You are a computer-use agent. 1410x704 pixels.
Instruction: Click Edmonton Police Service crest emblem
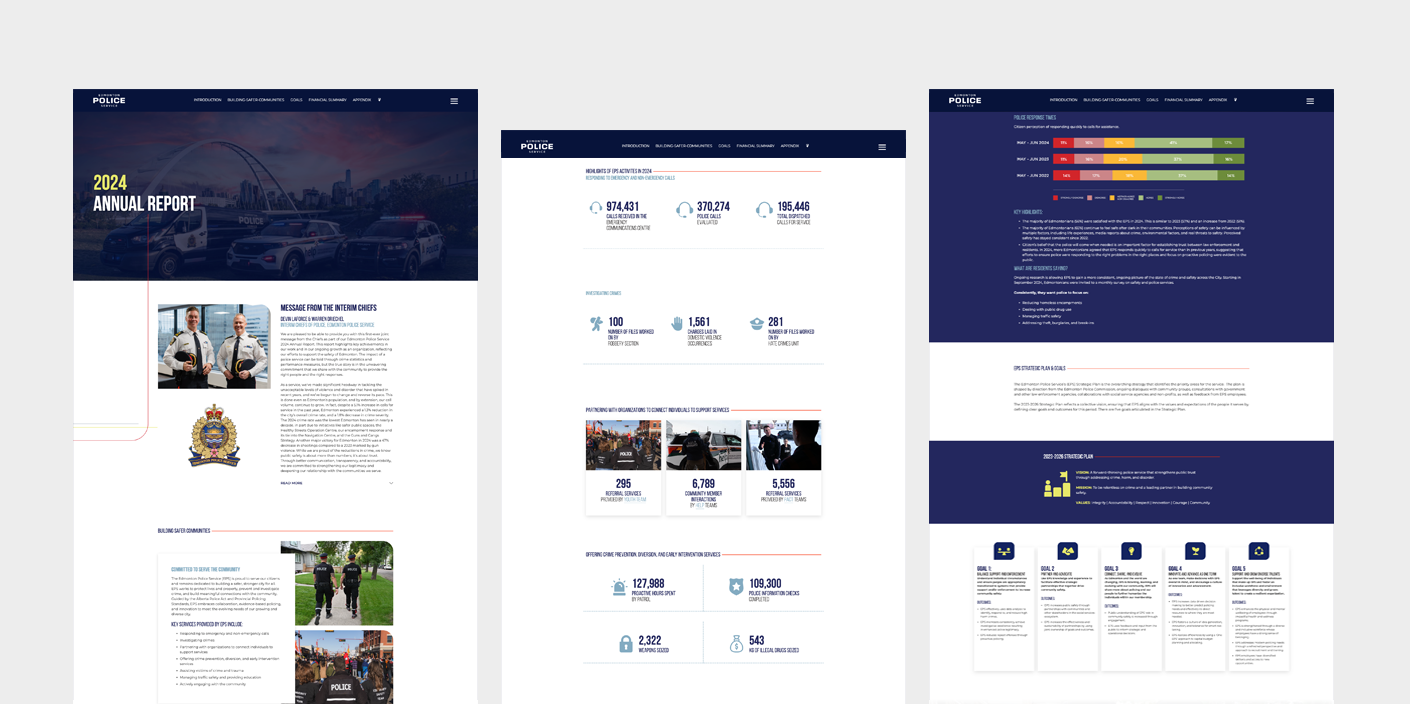point(214,436)
